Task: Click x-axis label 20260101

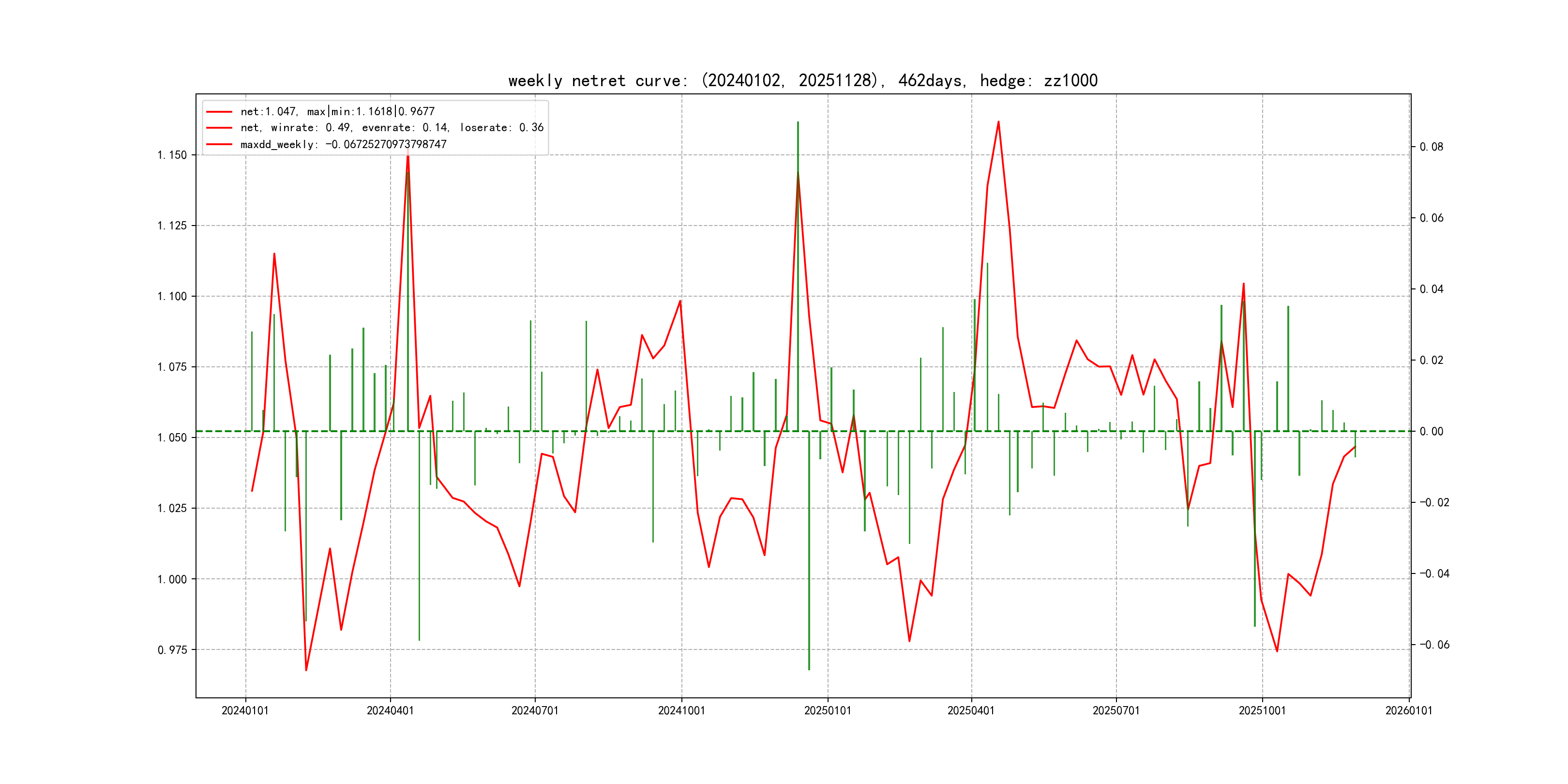Action: (1408, 711)
